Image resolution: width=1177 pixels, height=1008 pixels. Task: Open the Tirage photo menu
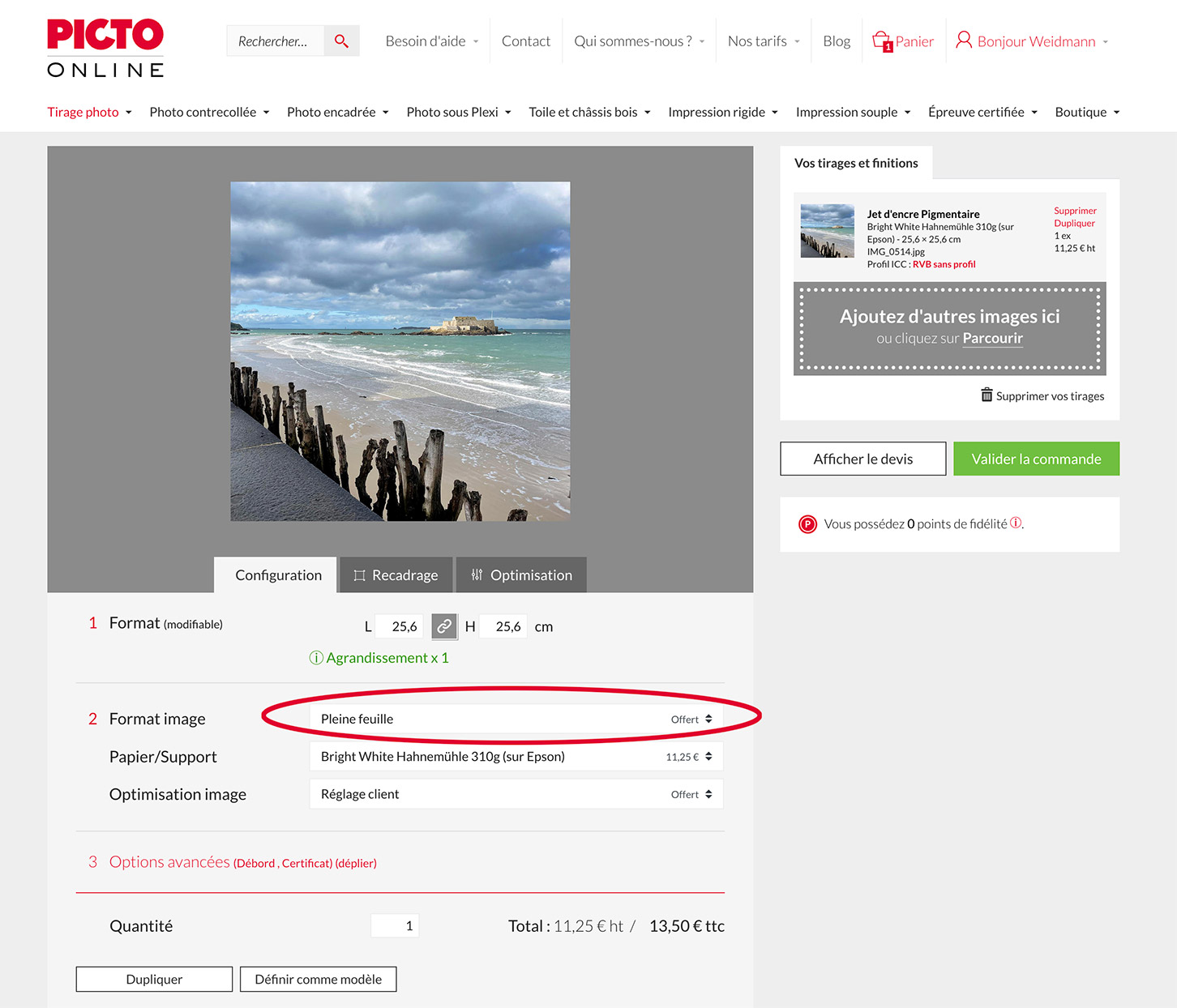[x=89, y=113]
